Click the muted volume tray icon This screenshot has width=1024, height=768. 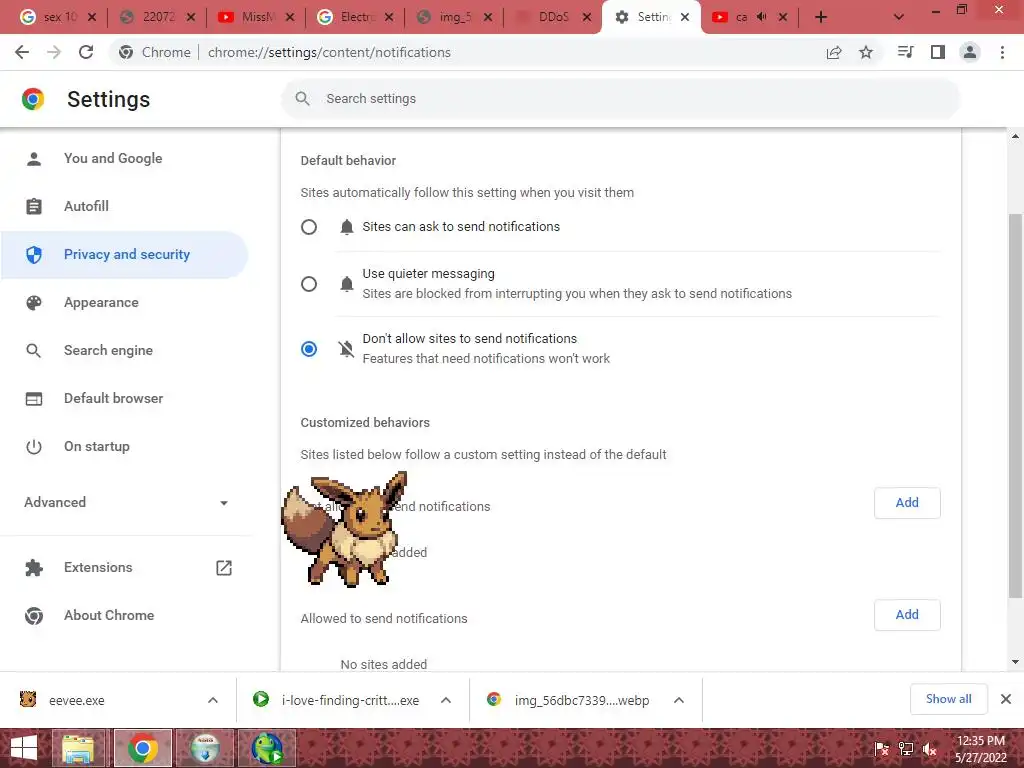pos(929,749)
